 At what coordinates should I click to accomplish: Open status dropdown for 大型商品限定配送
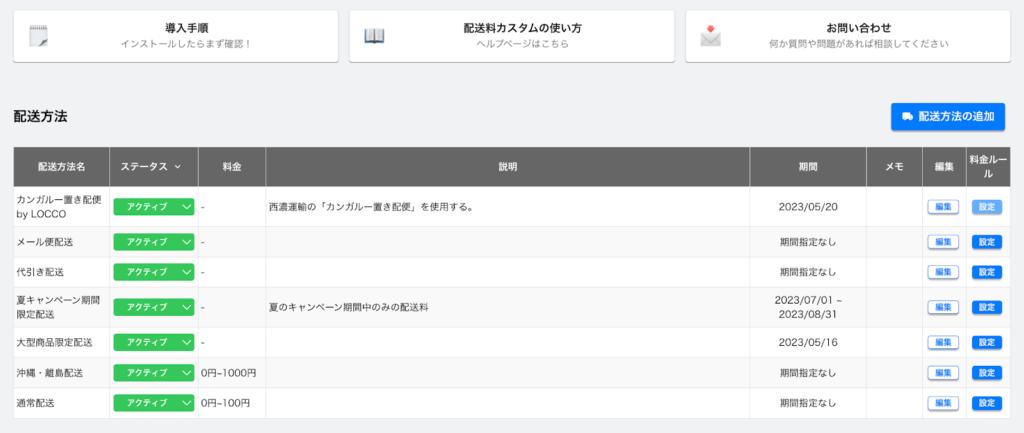pyautogui.click(x=153, y=342)
